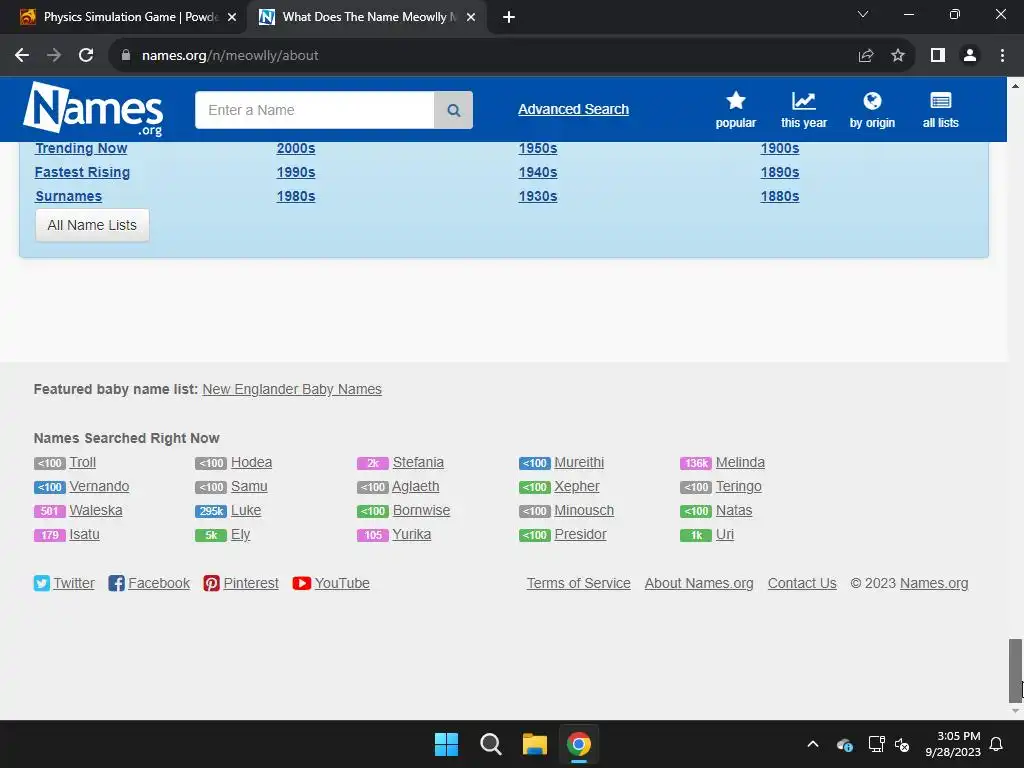Open Windows taskbar search

click(x=490, y=744)
